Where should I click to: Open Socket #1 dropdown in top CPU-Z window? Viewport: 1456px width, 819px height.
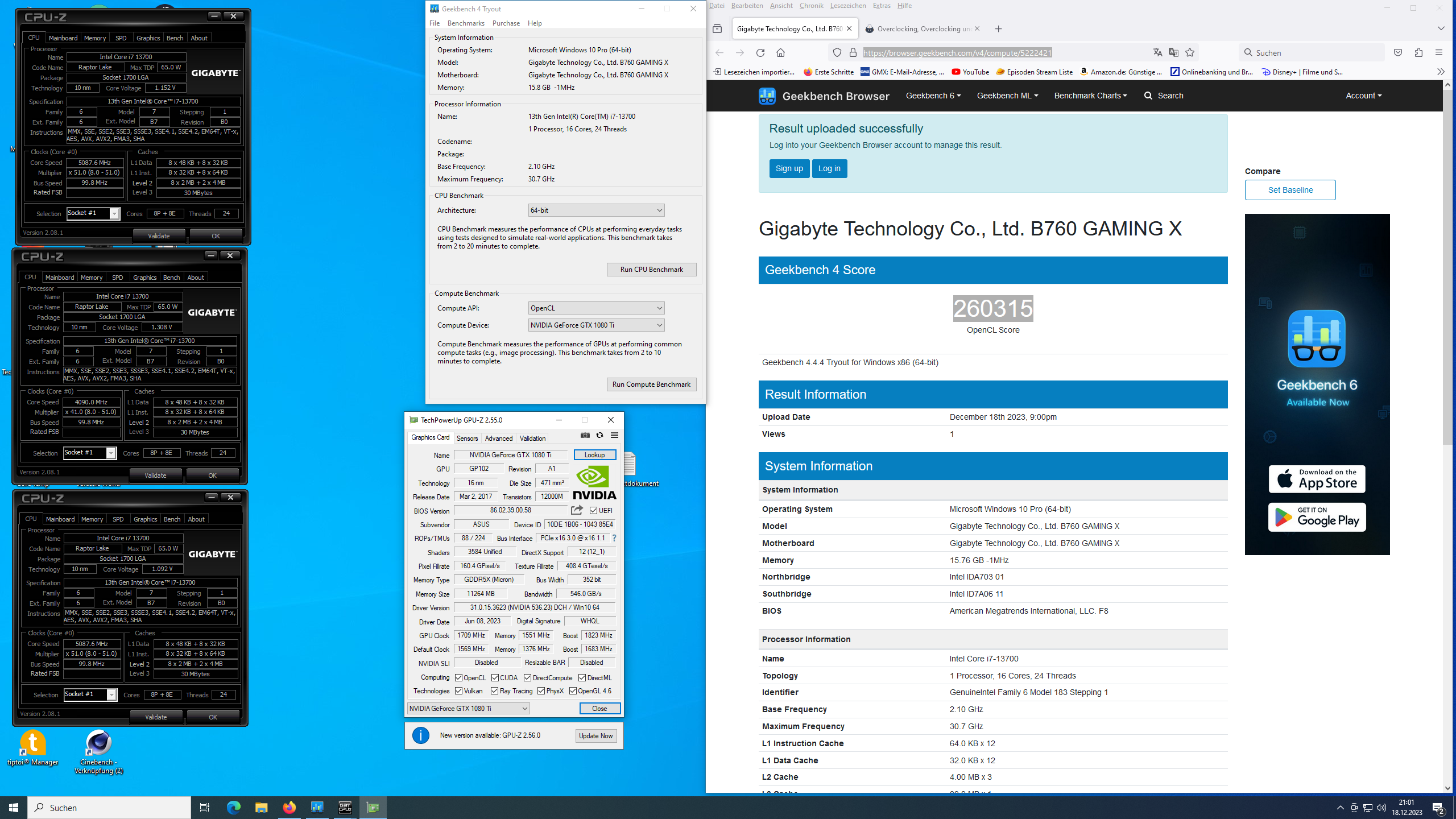[x=93, y=213]
